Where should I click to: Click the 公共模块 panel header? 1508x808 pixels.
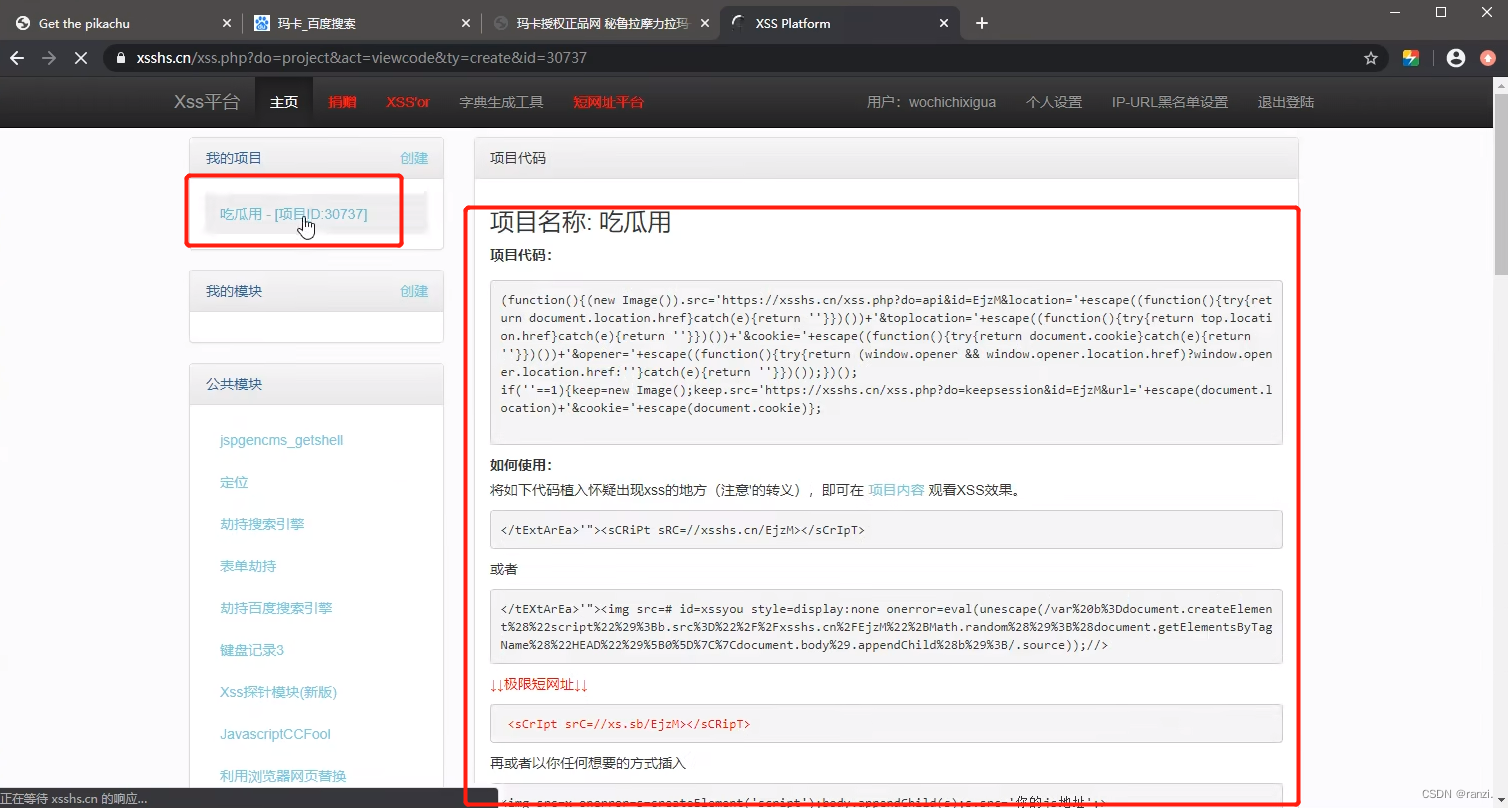(316, 384)
